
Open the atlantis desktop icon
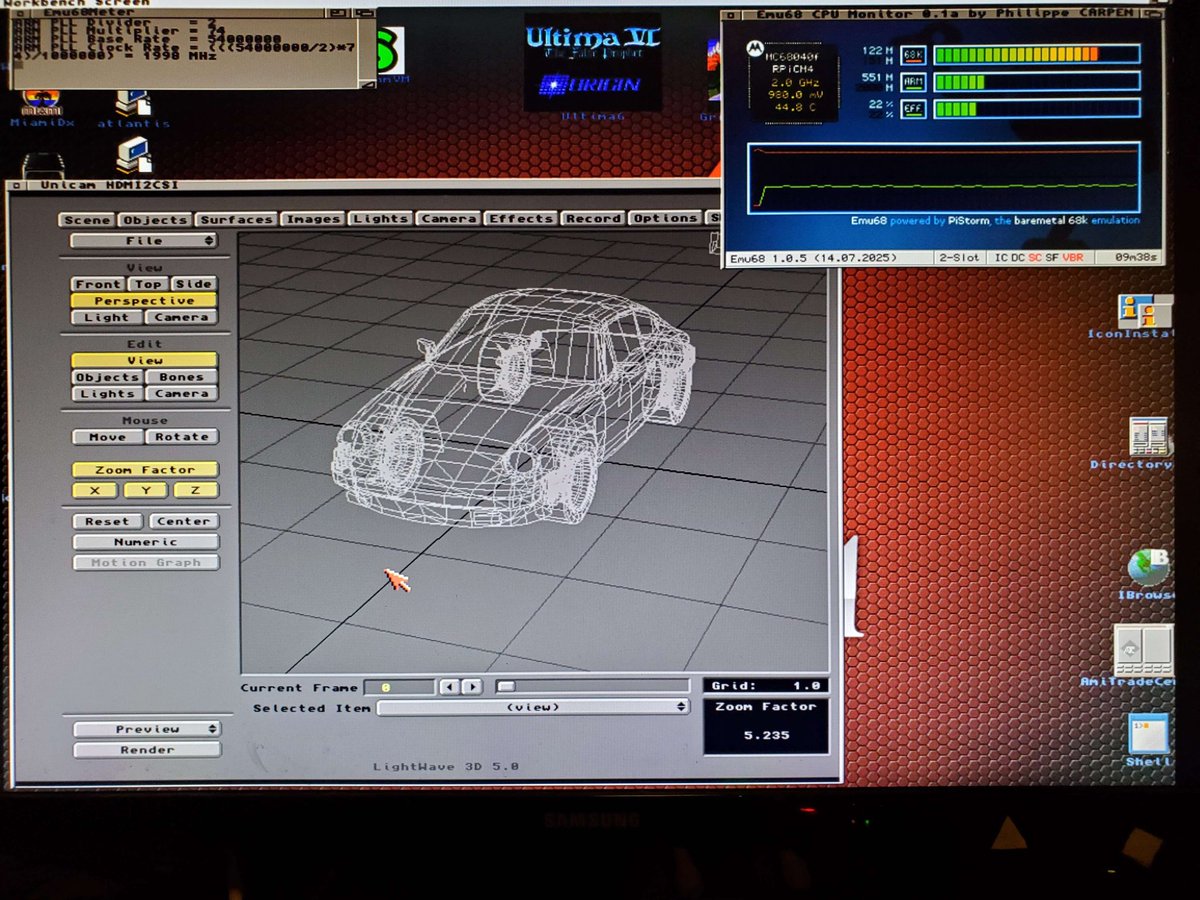(133, 109)
